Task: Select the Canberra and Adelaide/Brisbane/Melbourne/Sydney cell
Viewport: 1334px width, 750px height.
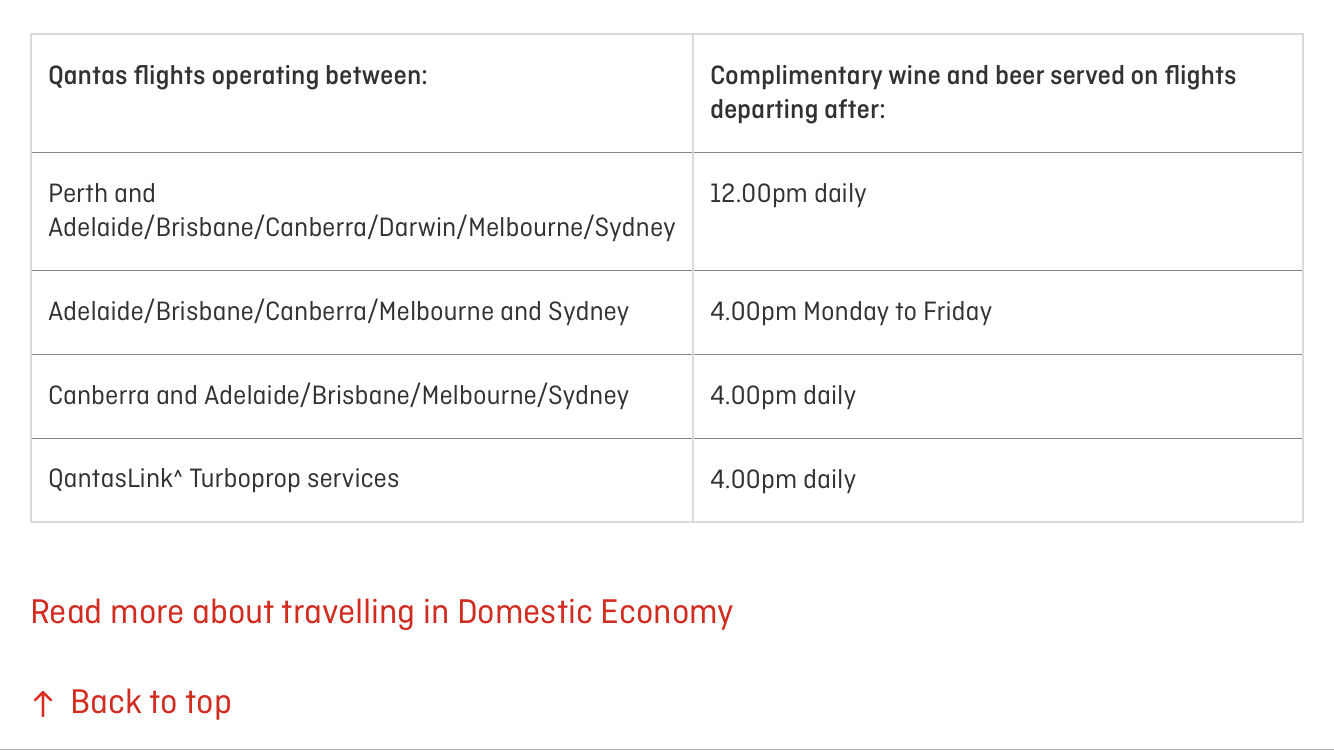Action: [362, 397]
